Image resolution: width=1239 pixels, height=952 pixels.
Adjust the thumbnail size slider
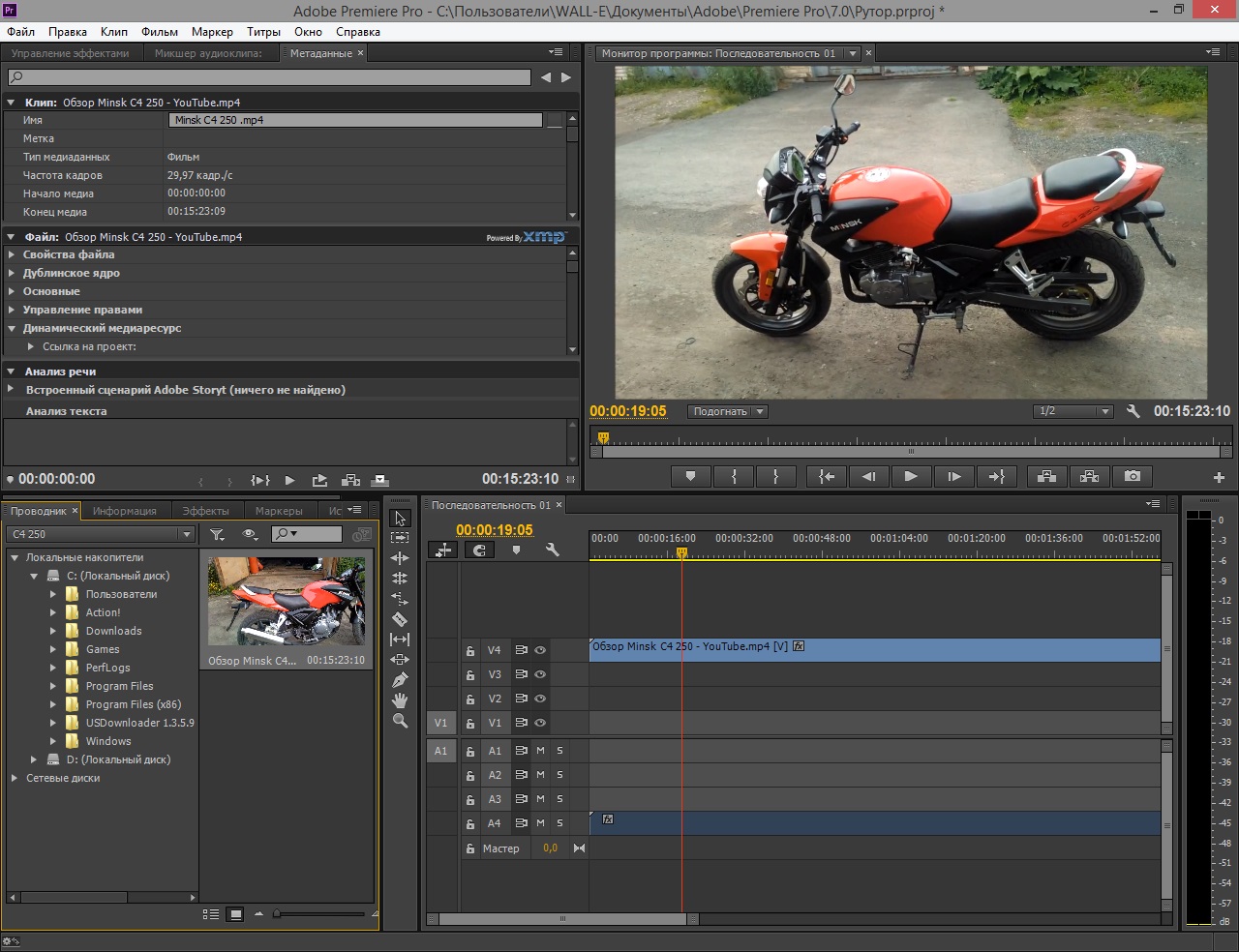pos(278,913)
